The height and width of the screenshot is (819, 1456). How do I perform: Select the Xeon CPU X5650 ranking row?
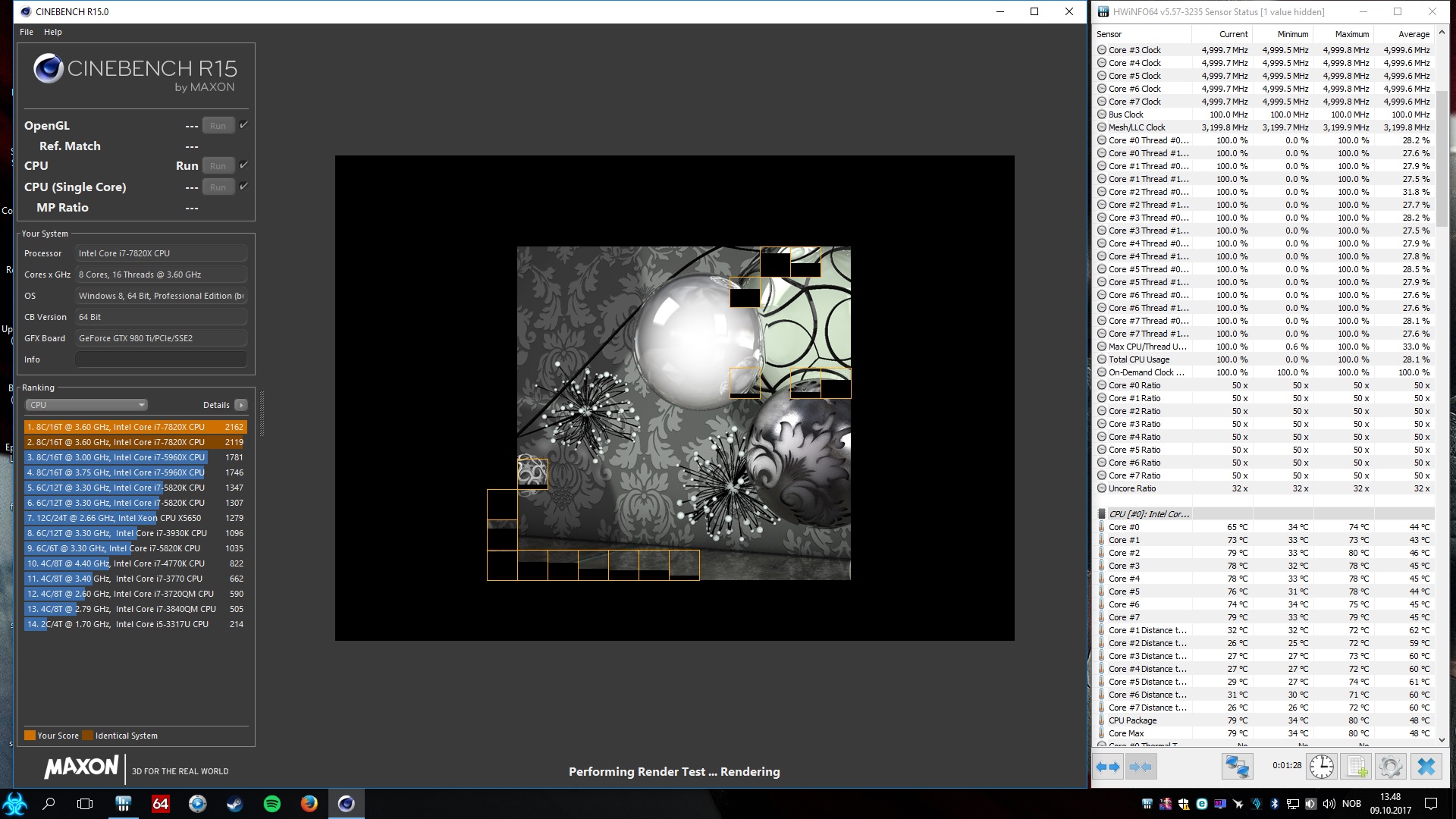[136, 518]
